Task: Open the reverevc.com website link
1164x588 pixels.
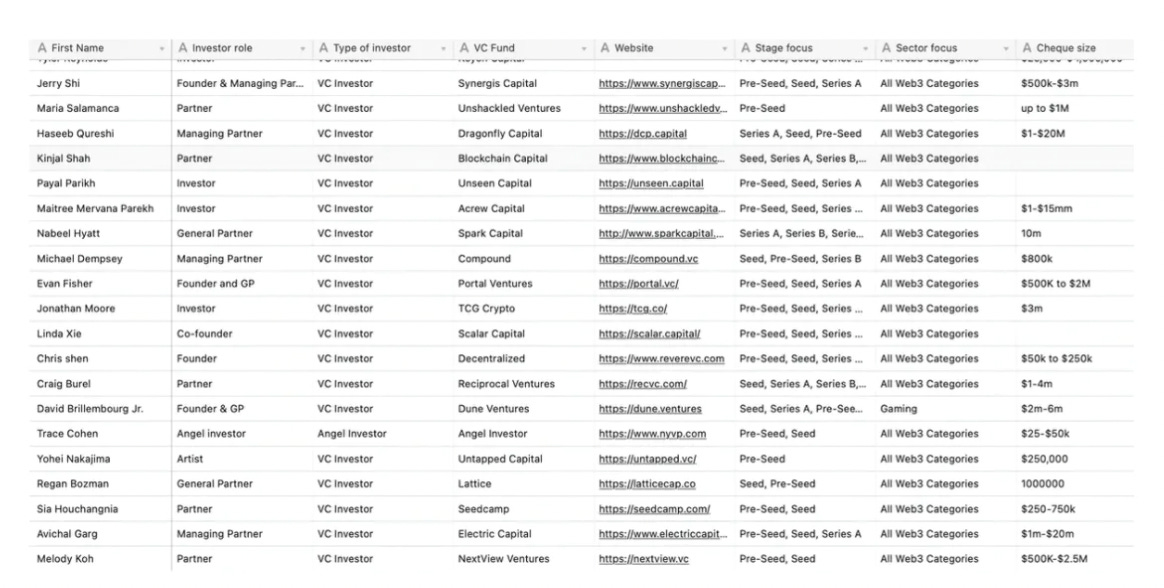Action: 661,359
